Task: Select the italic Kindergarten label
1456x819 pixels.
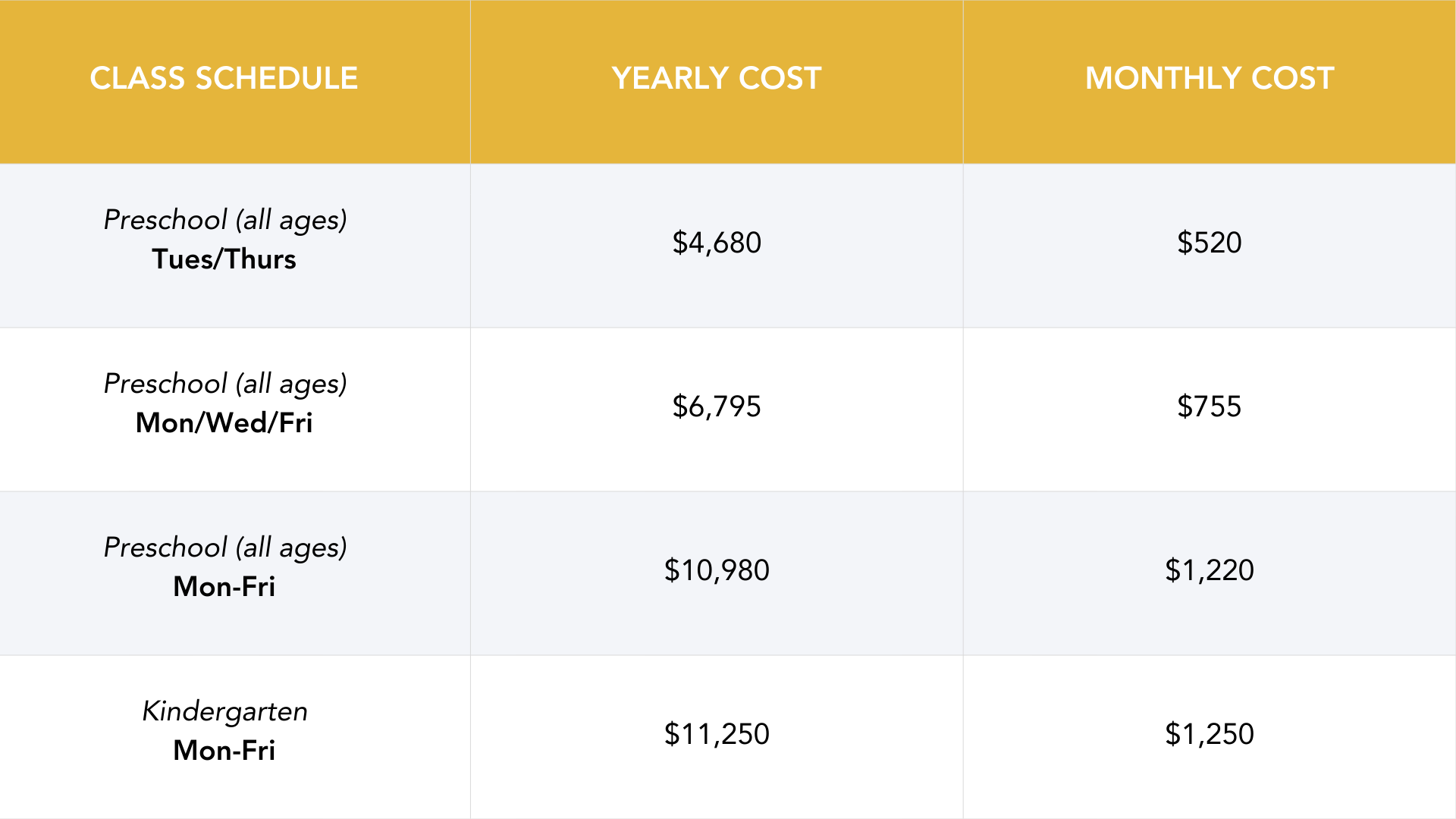Action: tap(225, 711)
